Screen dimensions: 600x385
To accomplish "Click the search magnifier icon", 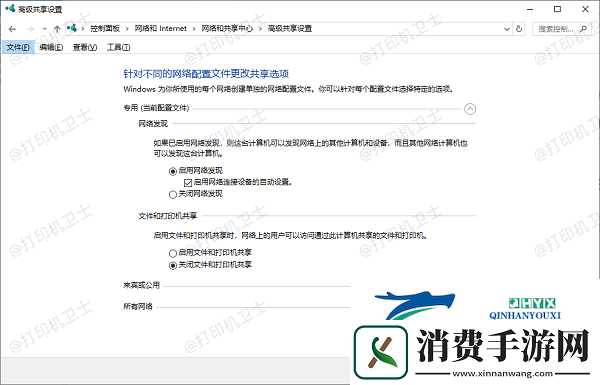I will click(x=583, y=29).
